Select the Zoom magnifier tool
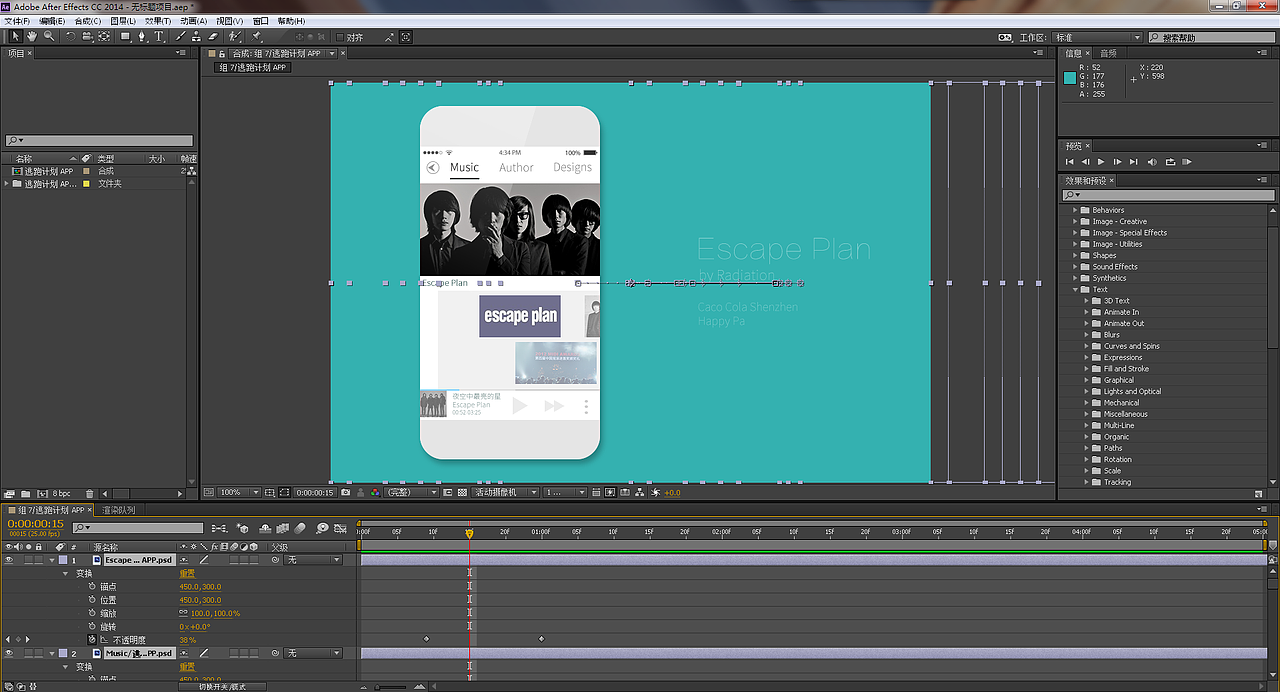Viewport: 1280px width, 692px height. [48, 37]
